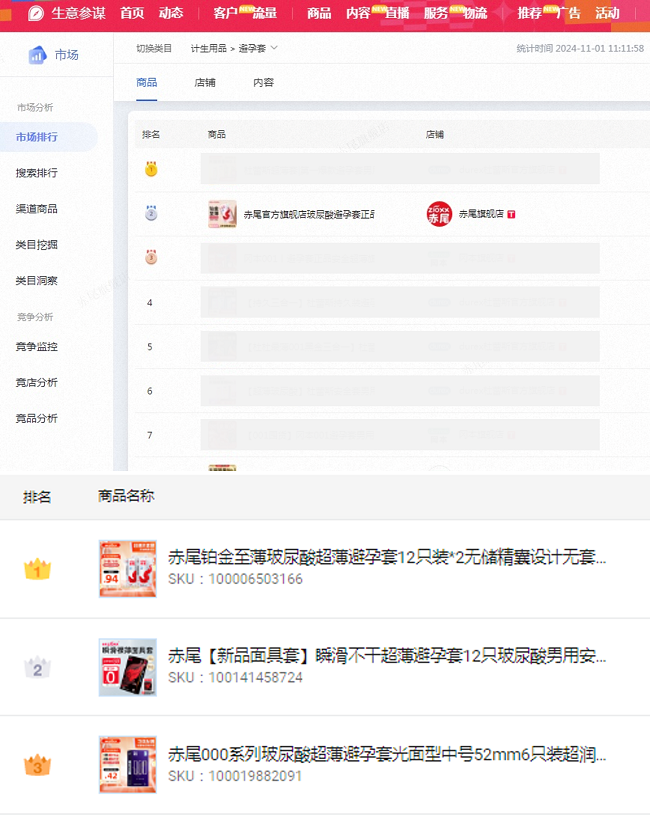Select 竞品分析 in the sidebar

tap(36, 418)
